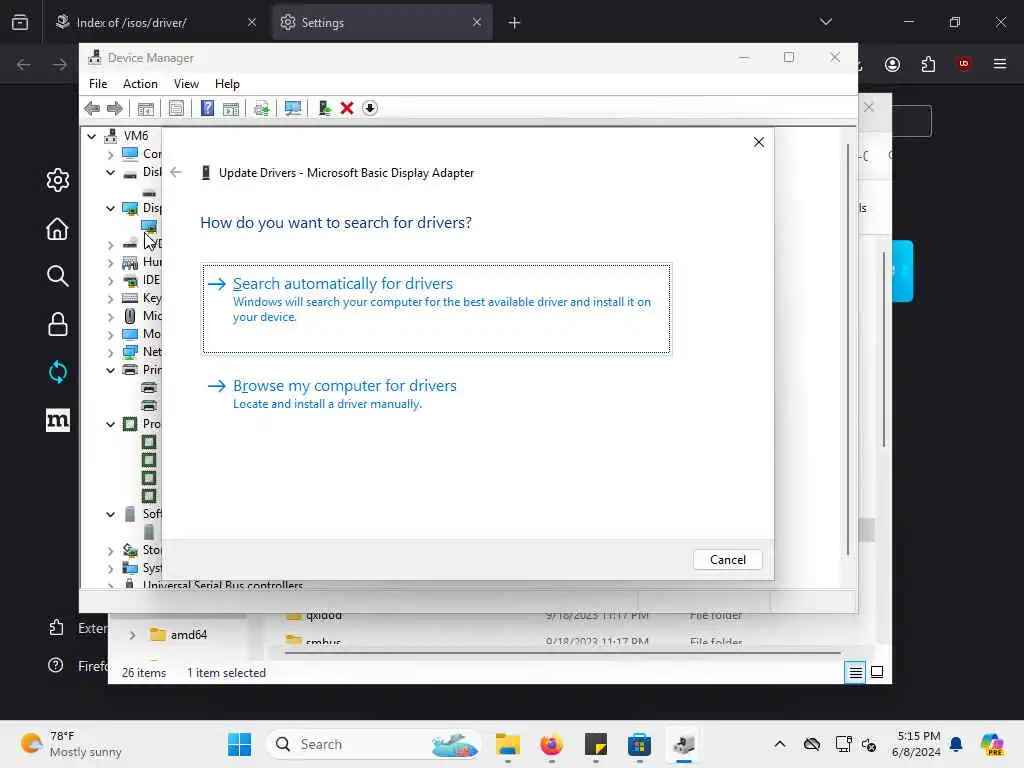This screenshot has height=768, width=1024.
Task: Open File Explorer from the taskbar
Action: click(507, 744)
